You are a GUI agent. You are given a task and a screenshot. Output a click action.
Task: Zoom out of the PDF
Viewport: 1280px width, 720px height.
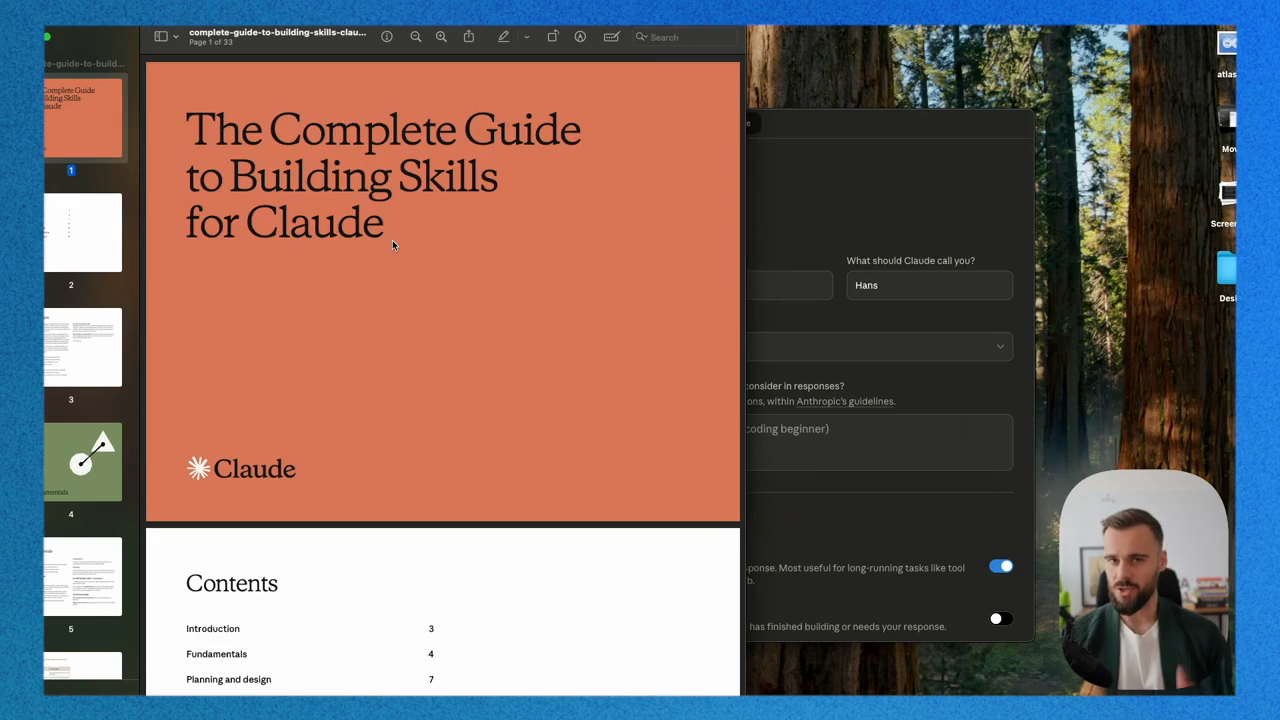416,37
